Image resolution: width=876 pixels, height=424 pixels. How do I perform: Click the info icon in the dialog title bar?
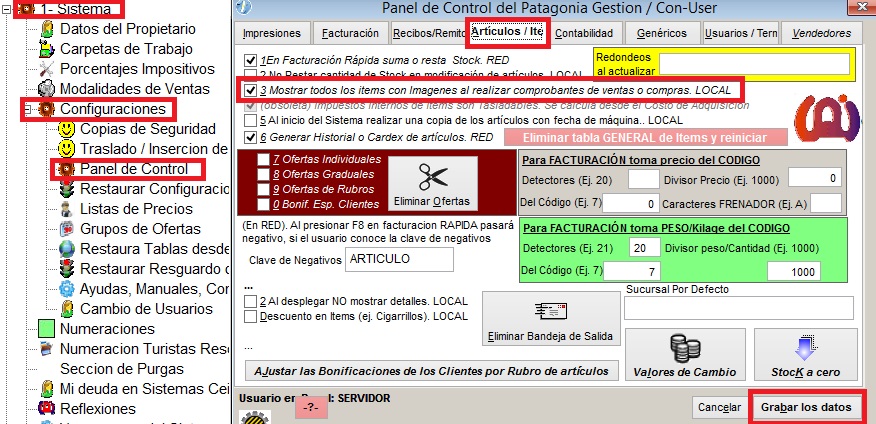coord(245,7)
